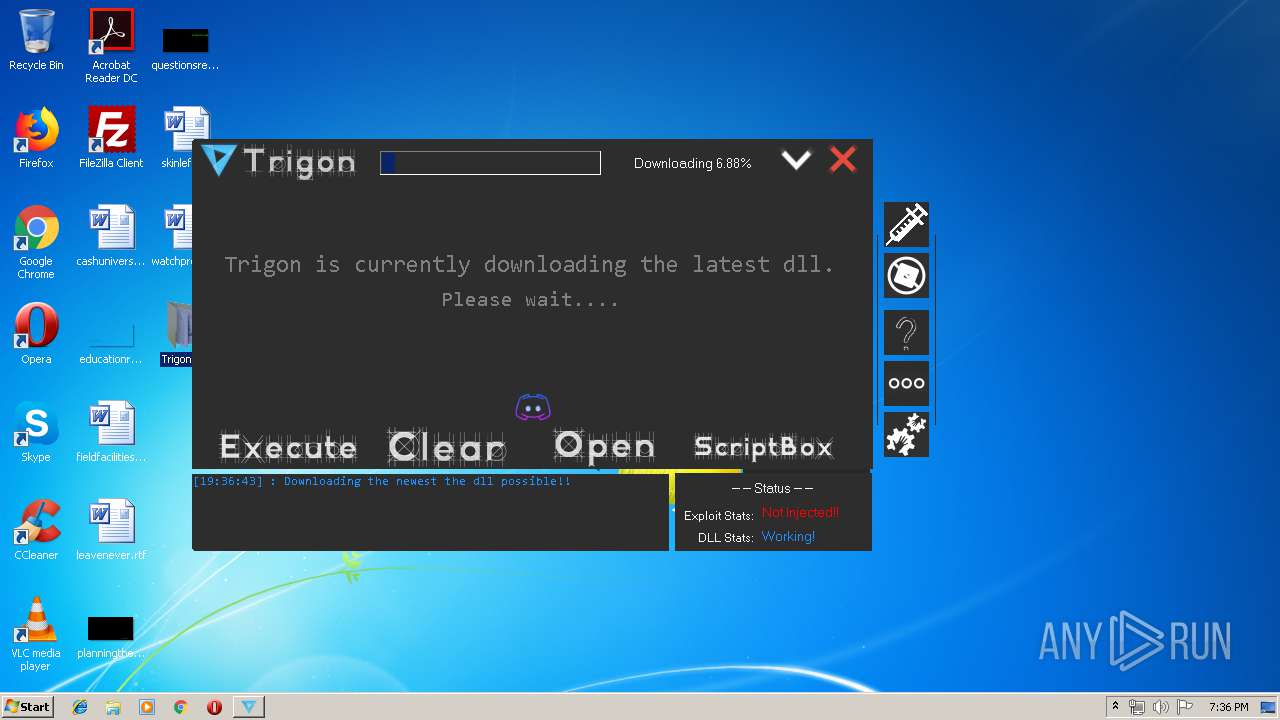
Task: Click the network tray icon
Action: (x=1137, y=707)
